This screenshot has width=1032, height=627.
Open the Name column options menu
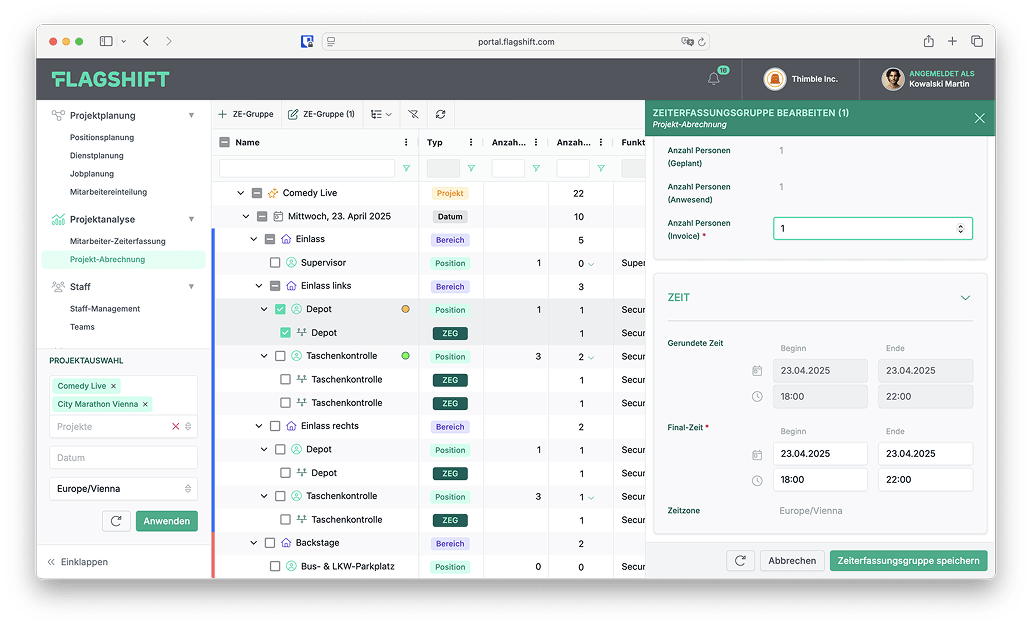[x=406, y=142]
